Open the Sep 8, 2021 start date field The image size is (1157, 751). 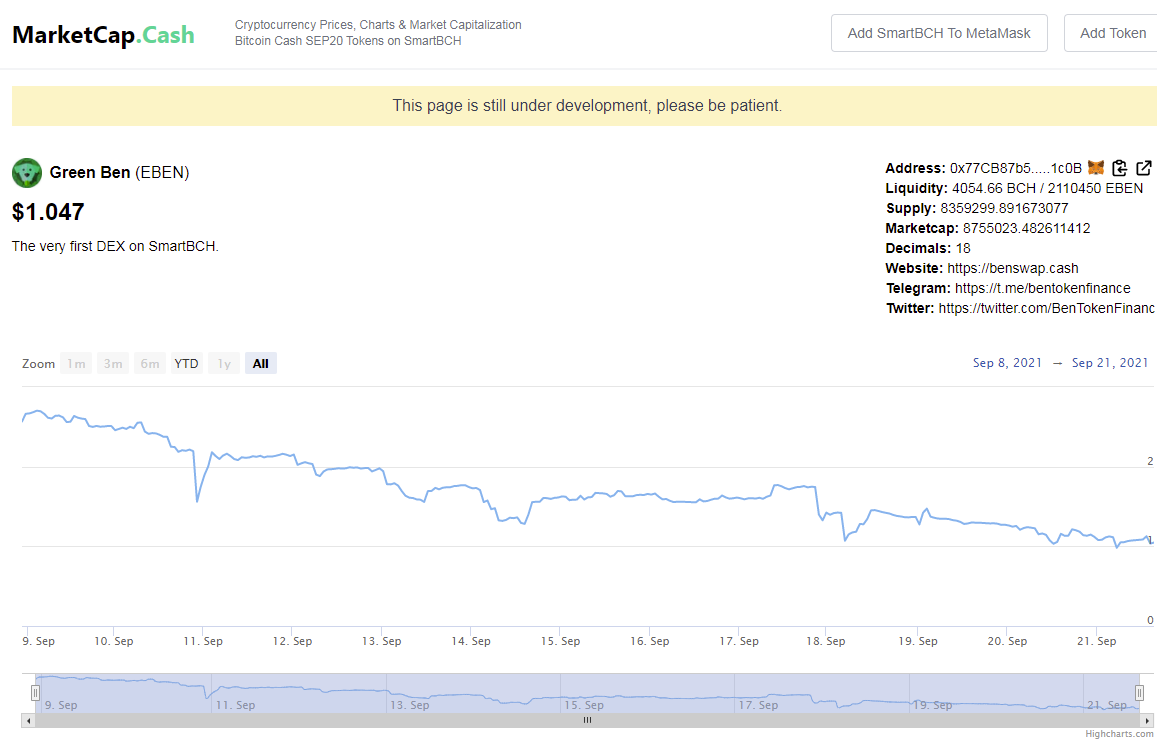click(x=1007, y=363)
